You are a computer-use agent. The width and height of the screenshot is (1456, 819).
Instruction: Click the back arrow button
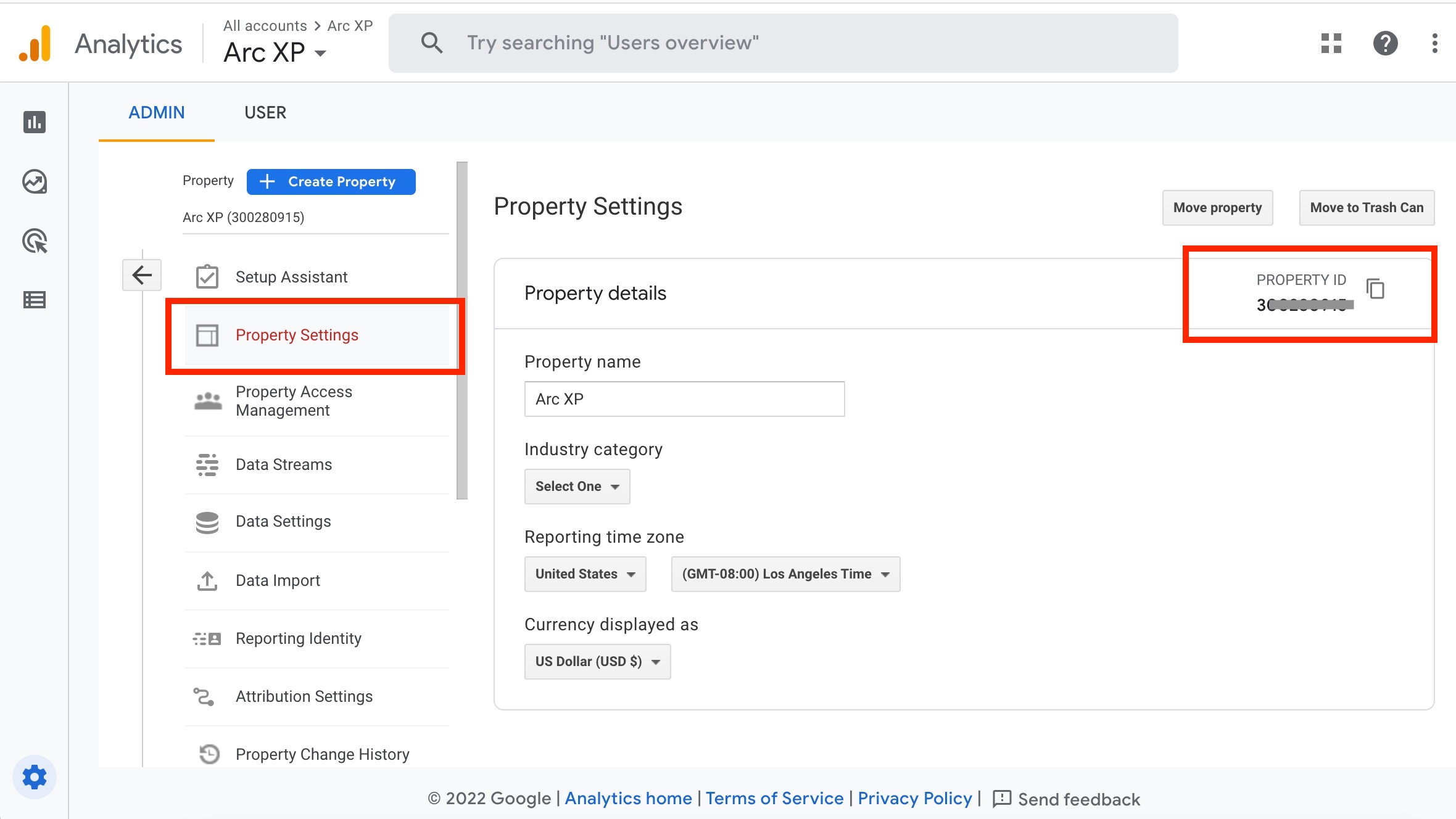[x=142, y=274]
